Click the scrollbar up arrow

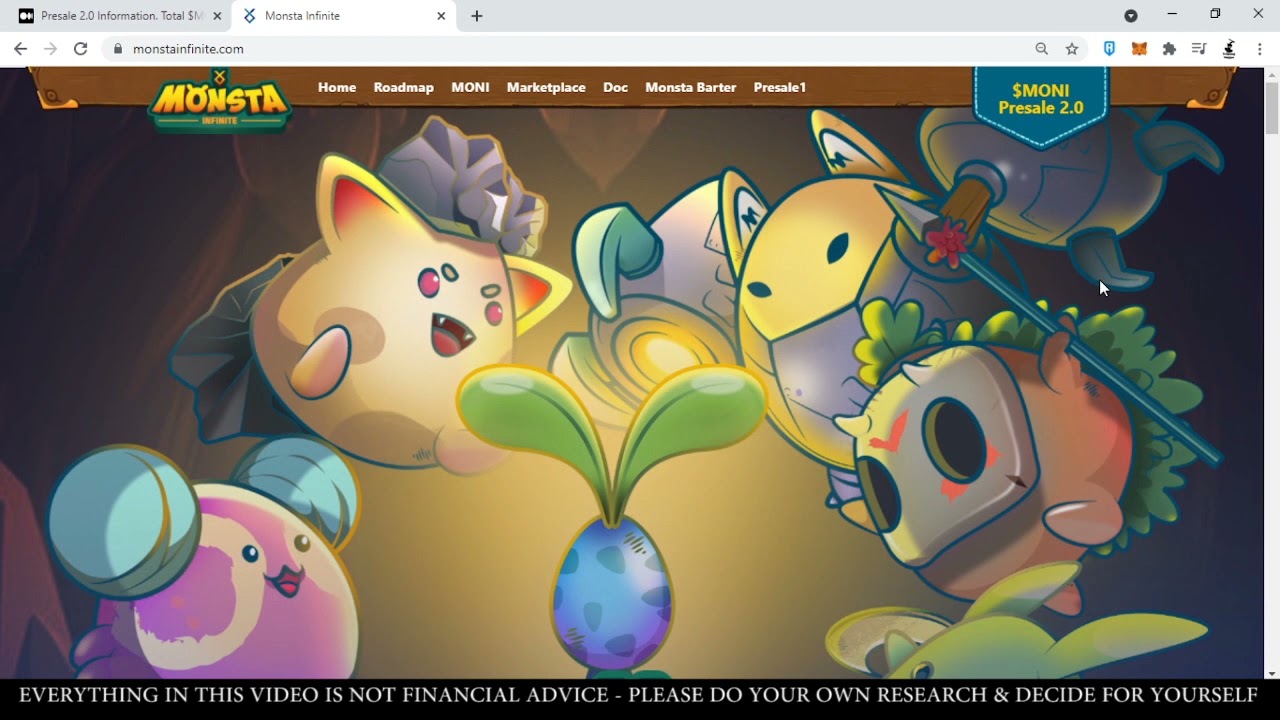pyautogui.click(x=1272, y=73)
